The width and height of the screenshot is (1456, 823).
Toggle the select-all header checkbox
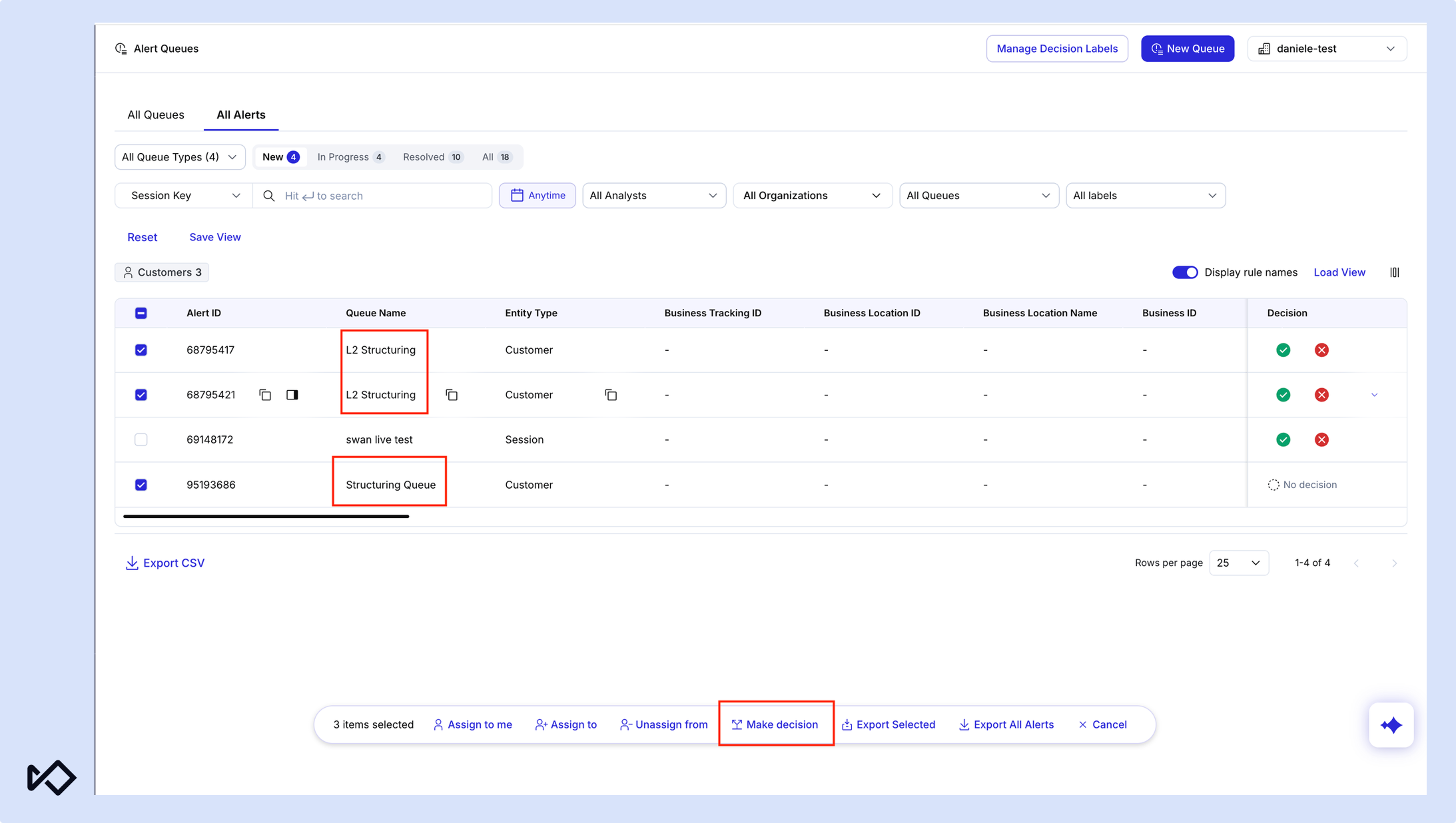pos(141,313)
